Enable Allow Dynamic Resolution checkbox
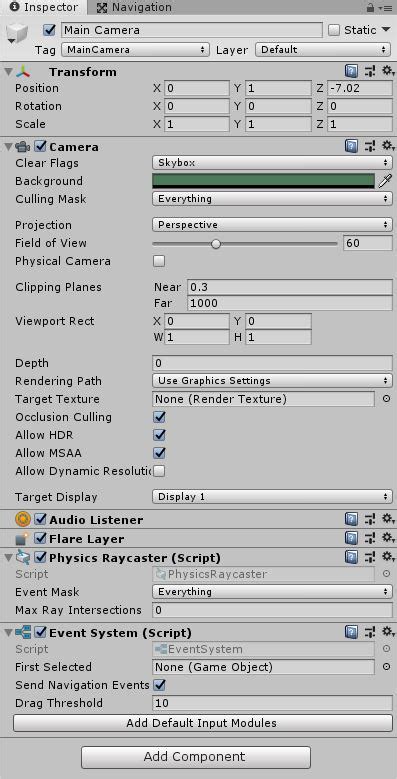397x779 pixels. click(x=159, y=470)
